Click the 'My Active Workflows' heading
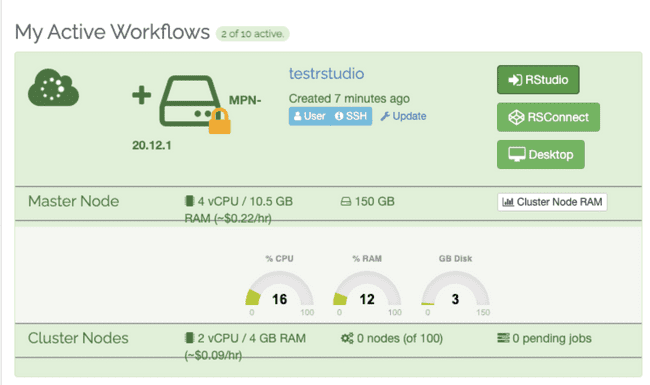 point(112,32)
